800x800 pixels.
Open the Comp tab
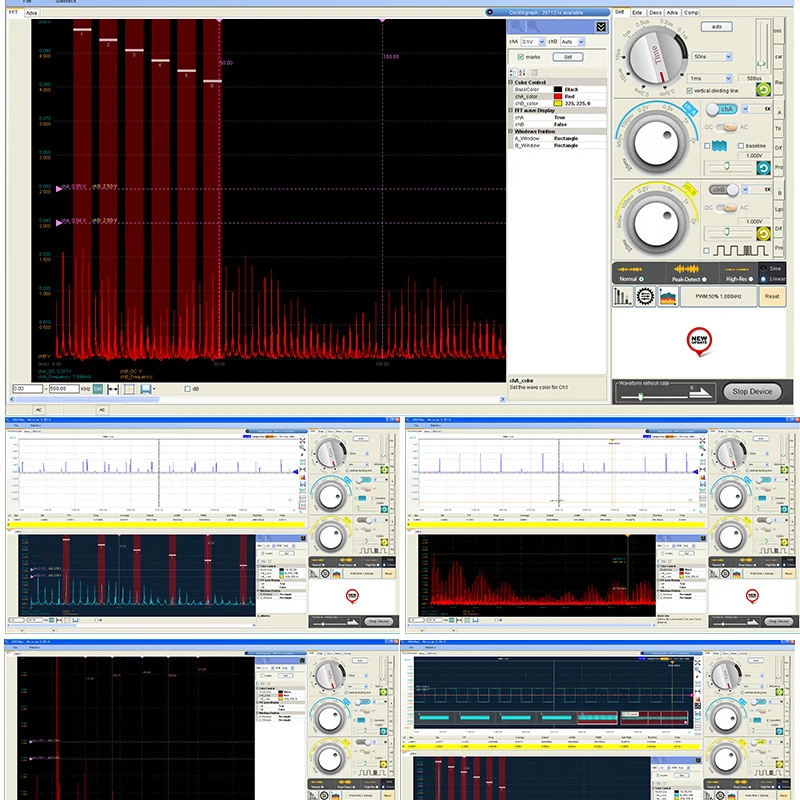coord(691,12)
